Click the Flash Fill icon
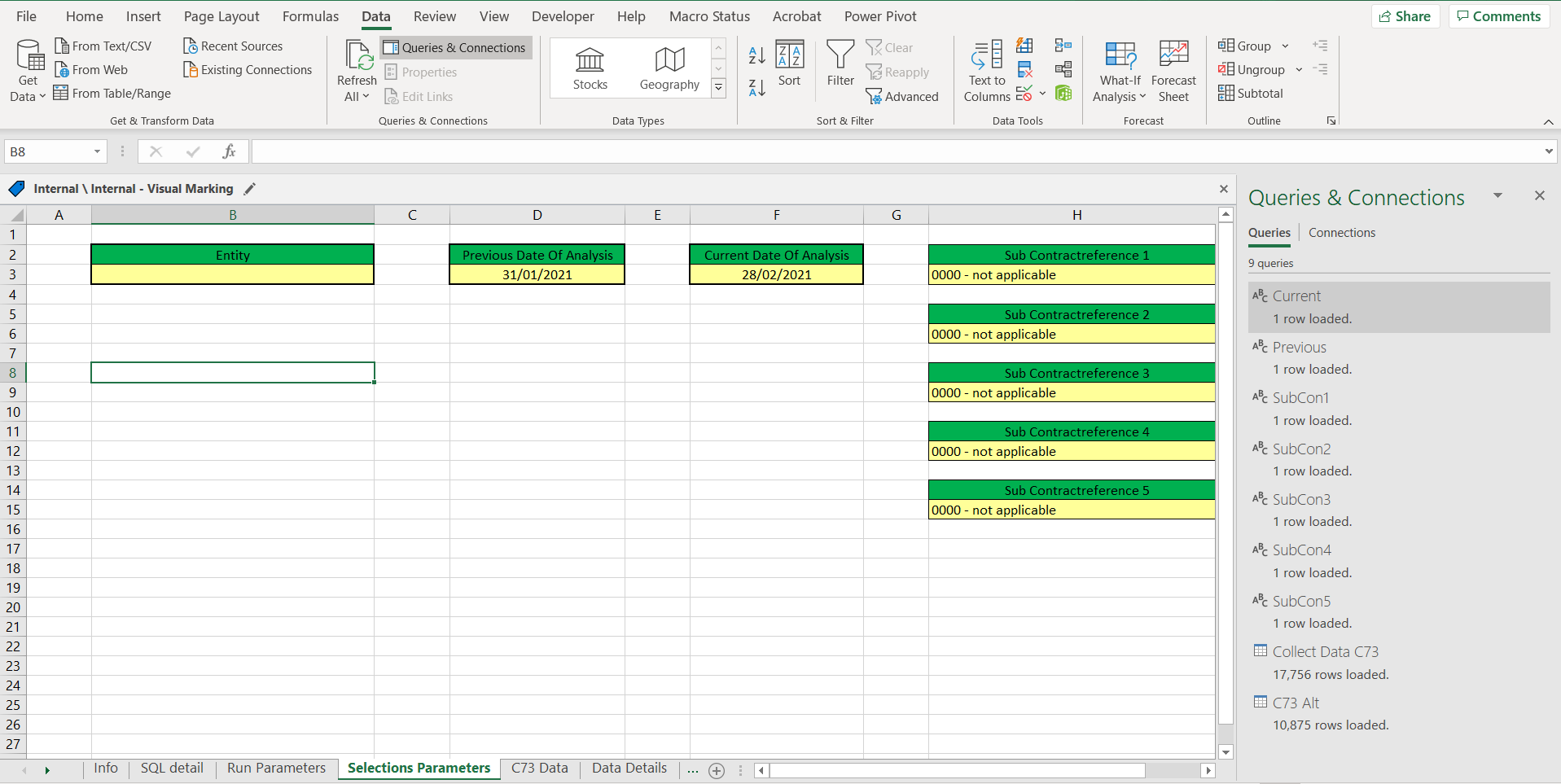This screenshot has height=784, width=1561. pos(1024,46)
